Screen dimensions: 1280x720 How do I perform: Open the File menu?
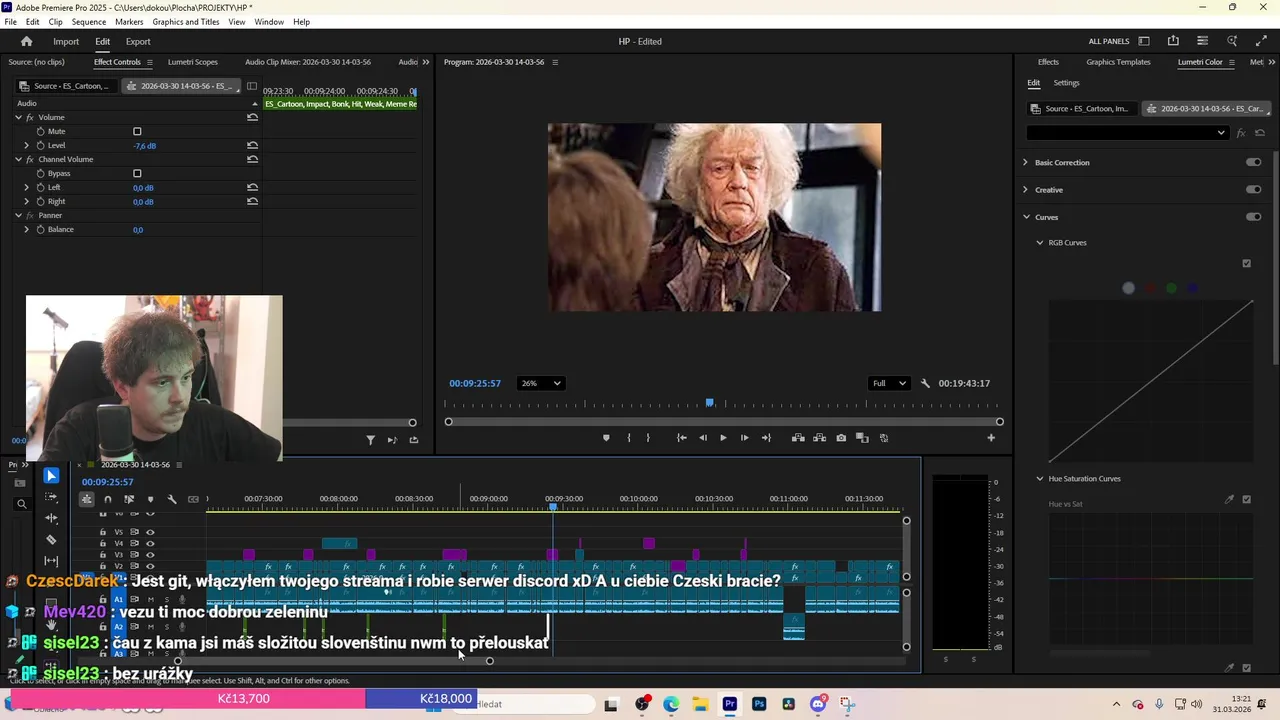point(10,21)
